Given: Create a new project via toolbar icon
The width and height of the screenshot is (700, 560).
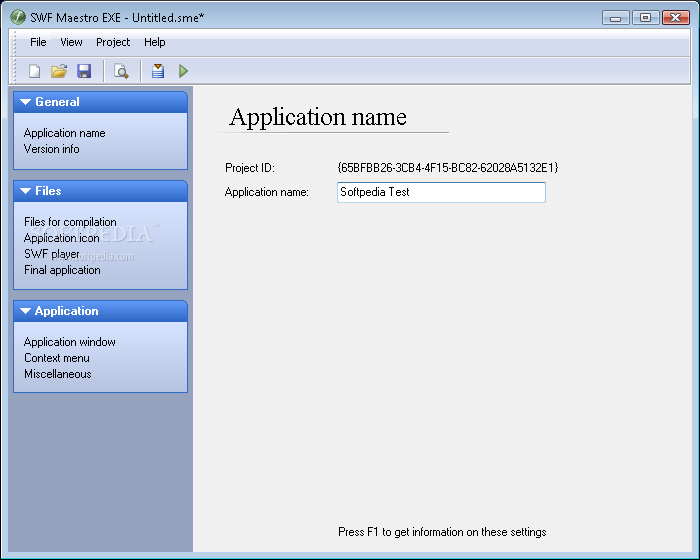Looking at the screenshot, I should tap(34, 71).
